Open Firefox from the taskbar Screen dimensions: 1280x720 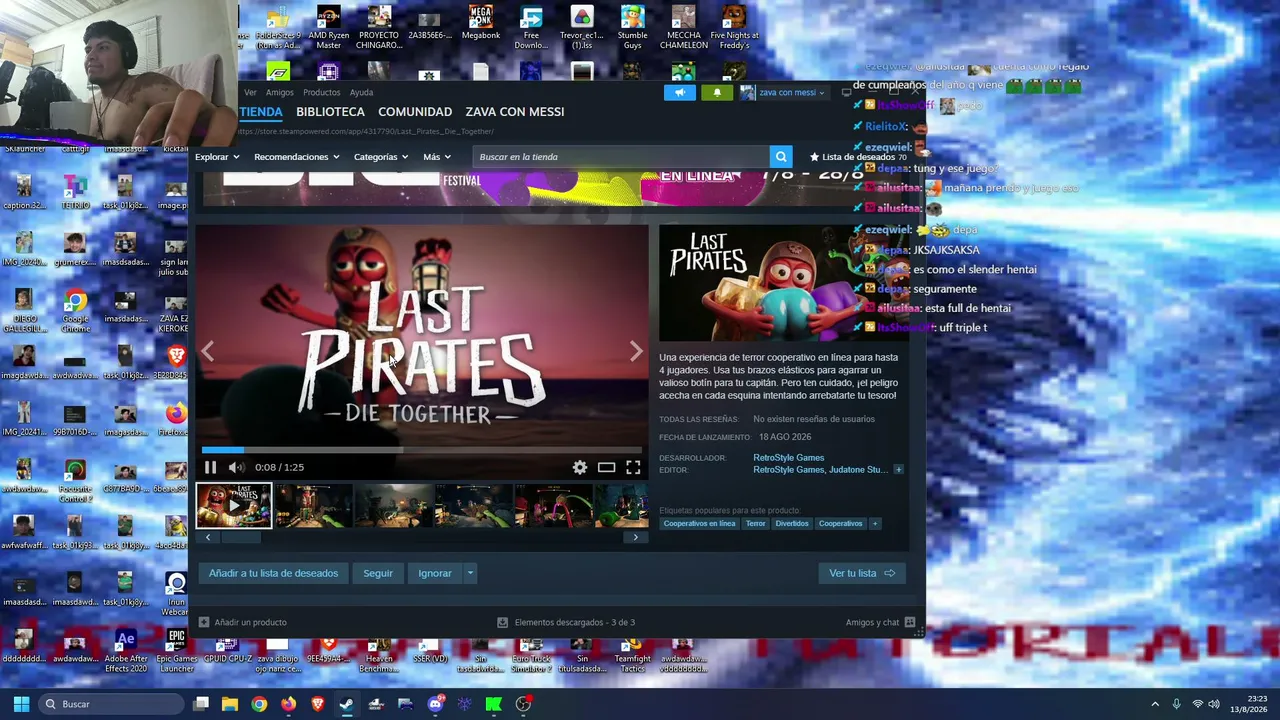tap(288, 704)
